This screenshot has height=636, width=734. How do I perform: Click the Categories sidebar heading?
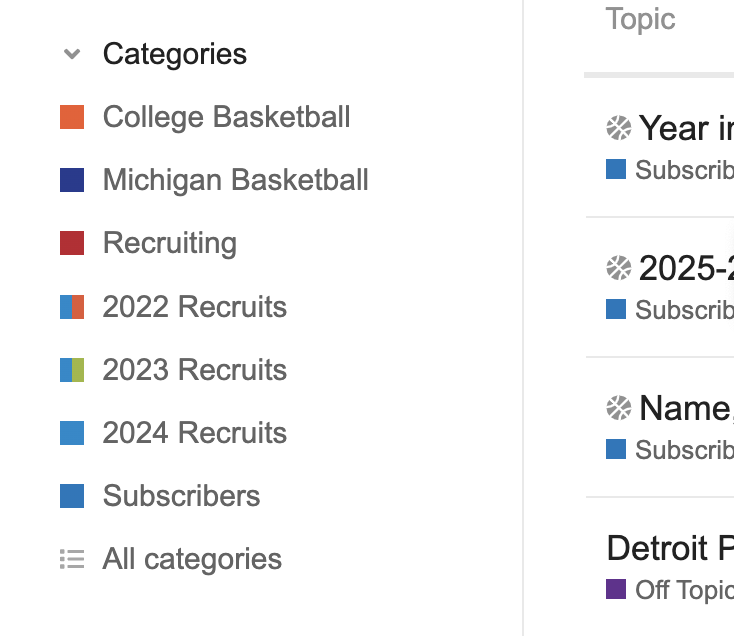[x=174, y=54]
